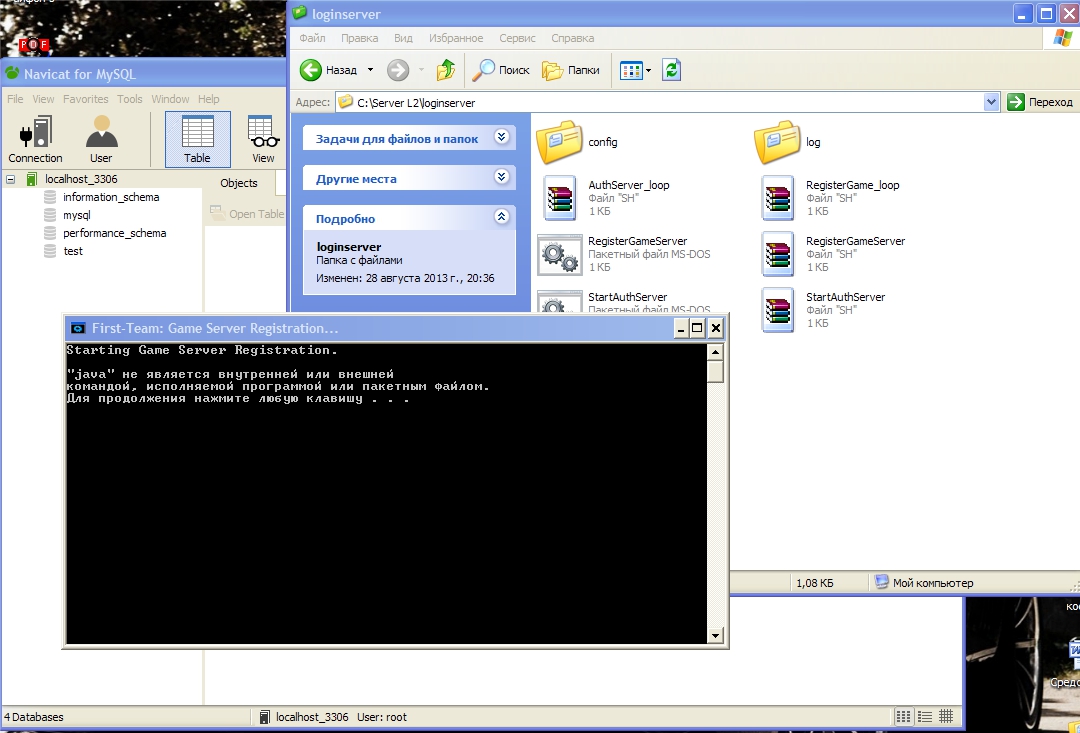Click the Поиск search icon

click(501, 70)
